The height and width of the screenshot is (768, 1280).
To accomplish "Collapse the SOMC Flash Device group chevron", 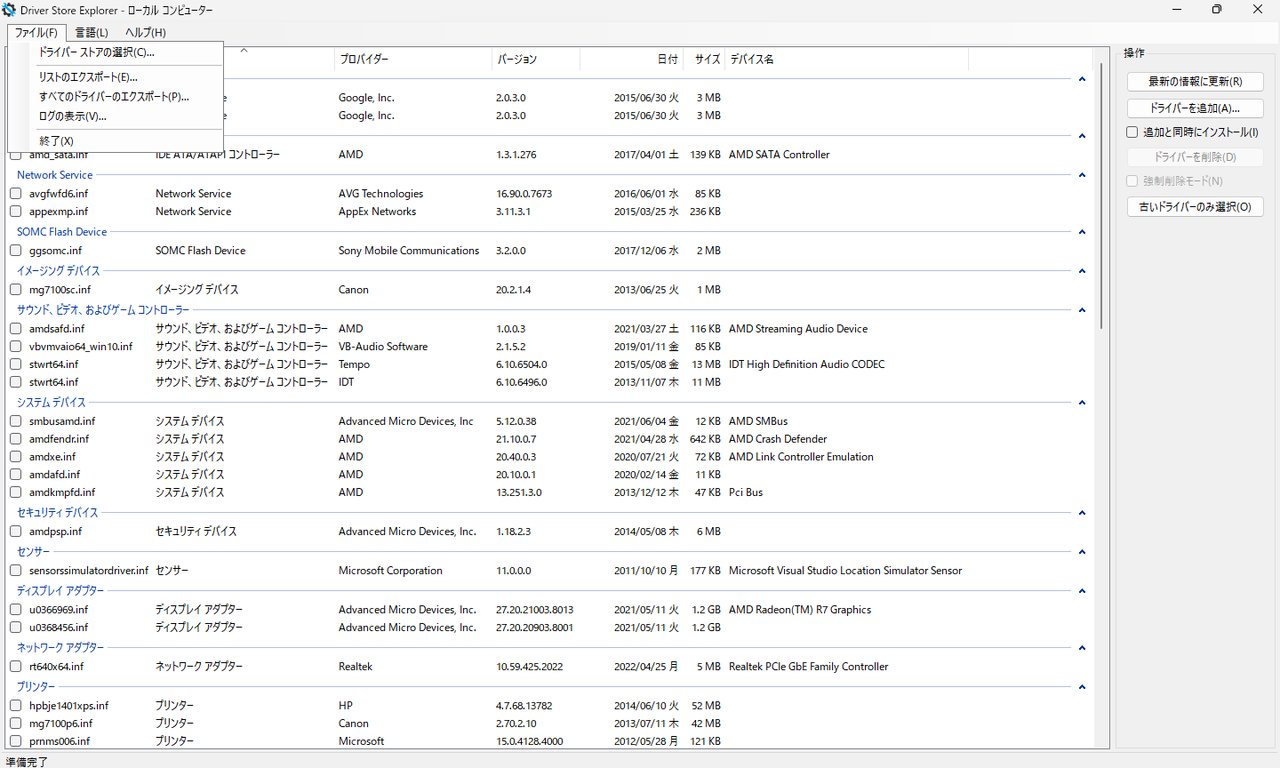I will [1082, 232].
